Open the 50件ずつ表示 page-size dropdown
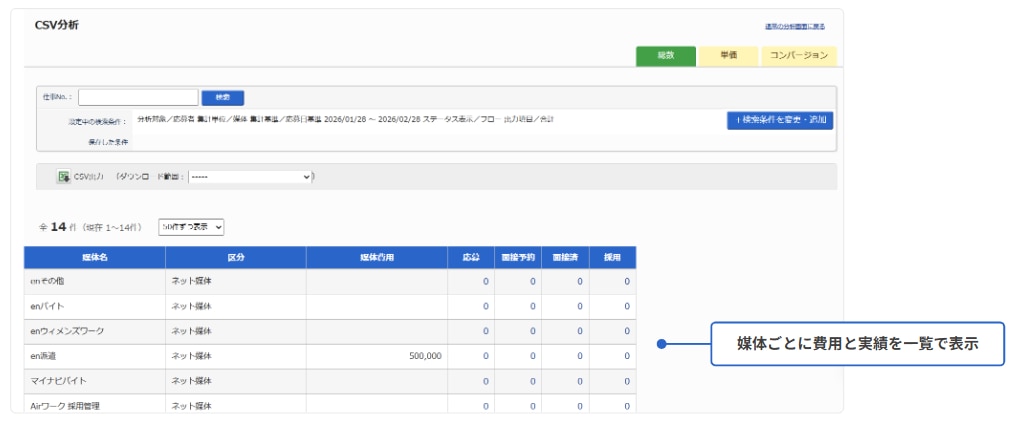This screenshot has width=1012, height=427. [191, 227]
